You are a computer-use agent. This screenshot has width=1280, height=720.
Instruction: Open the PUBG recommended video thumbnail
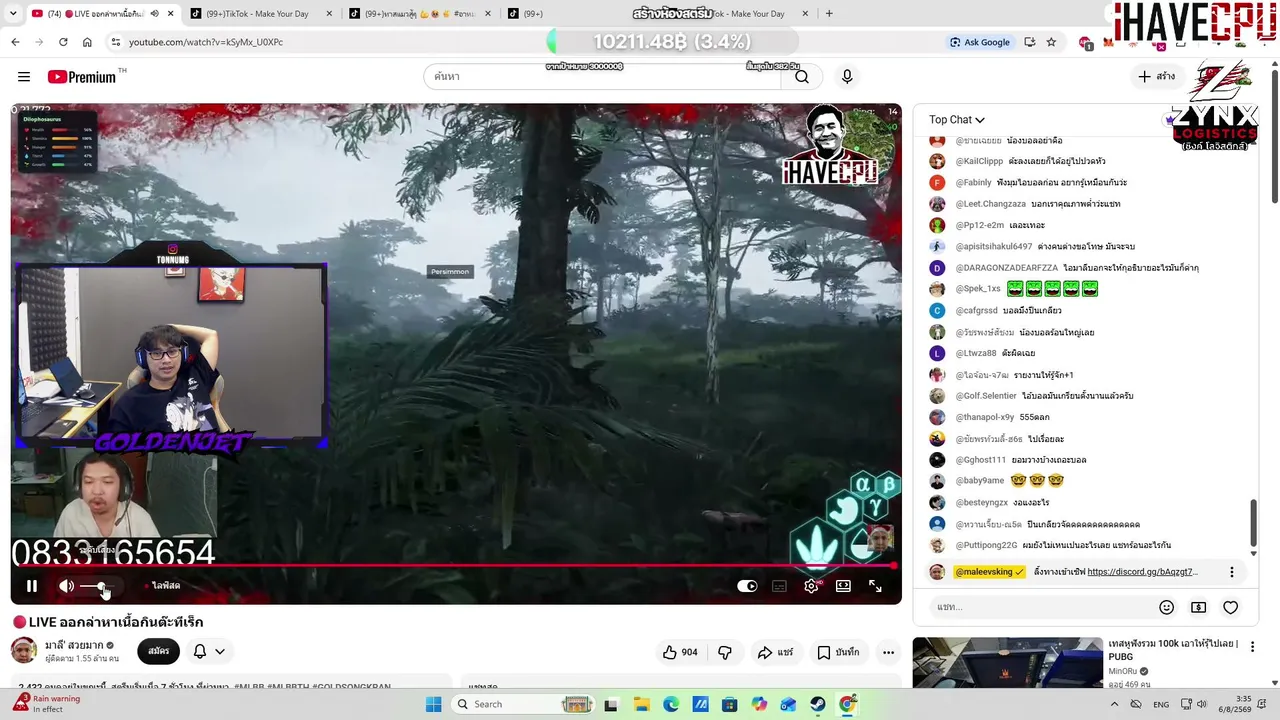click(x=1007, y=663)
